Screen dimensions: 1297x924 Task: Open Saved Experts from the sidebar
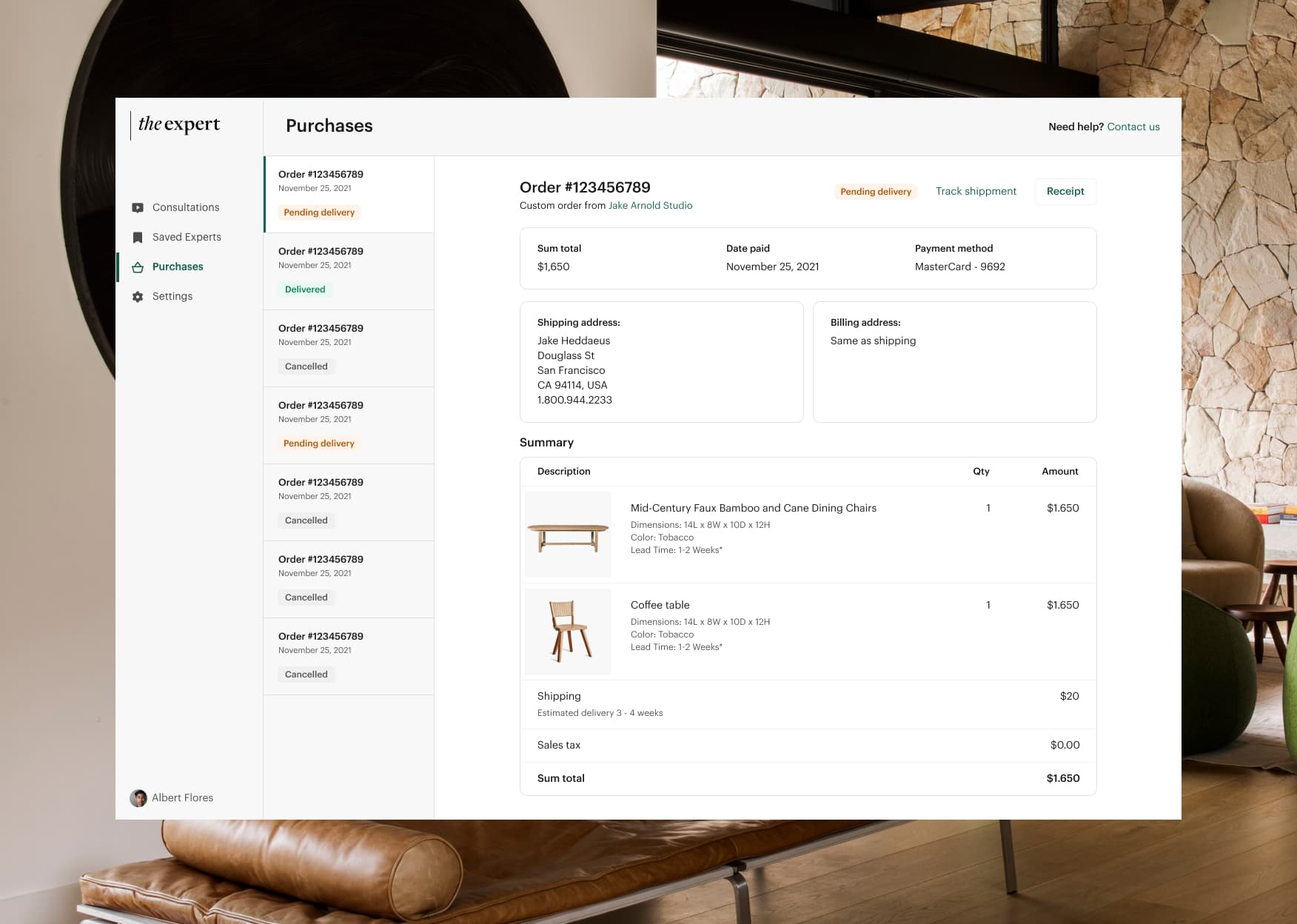click(x=187, y=237)
